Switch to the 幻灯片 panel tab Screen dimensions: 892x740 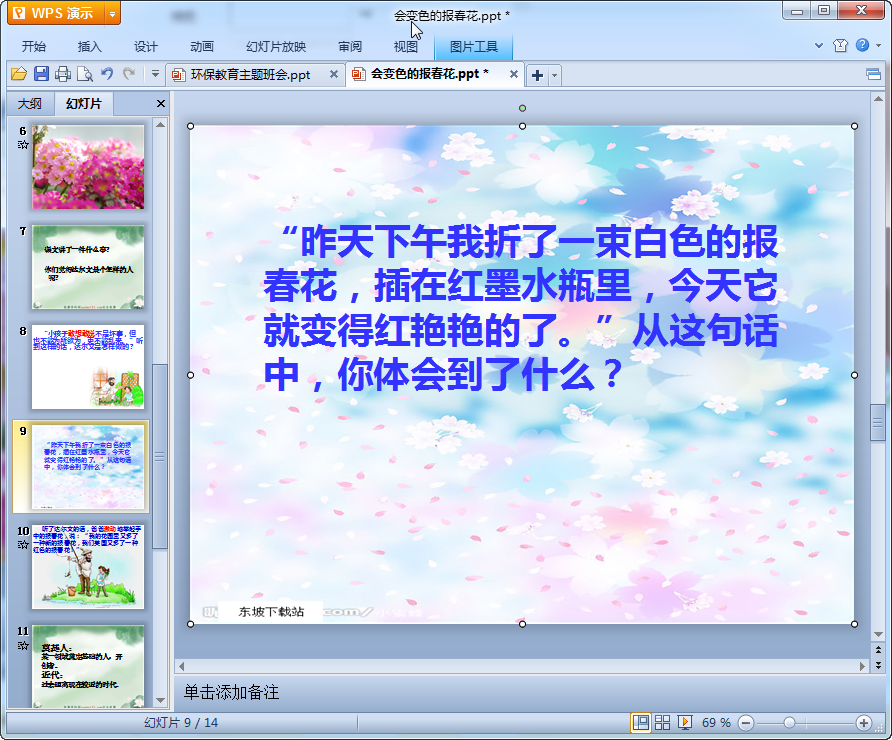[84, 104]
